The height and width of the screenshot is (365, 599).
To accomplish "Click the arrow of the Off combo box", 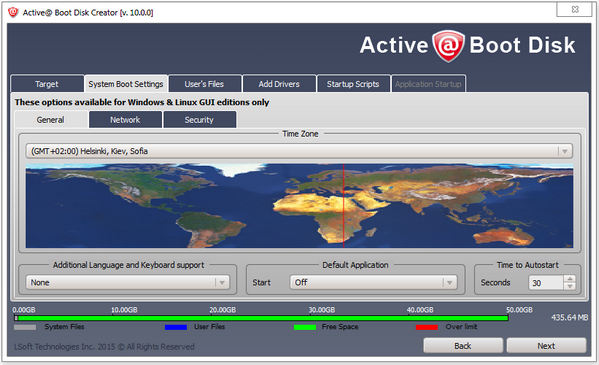I will click(450, 283).
